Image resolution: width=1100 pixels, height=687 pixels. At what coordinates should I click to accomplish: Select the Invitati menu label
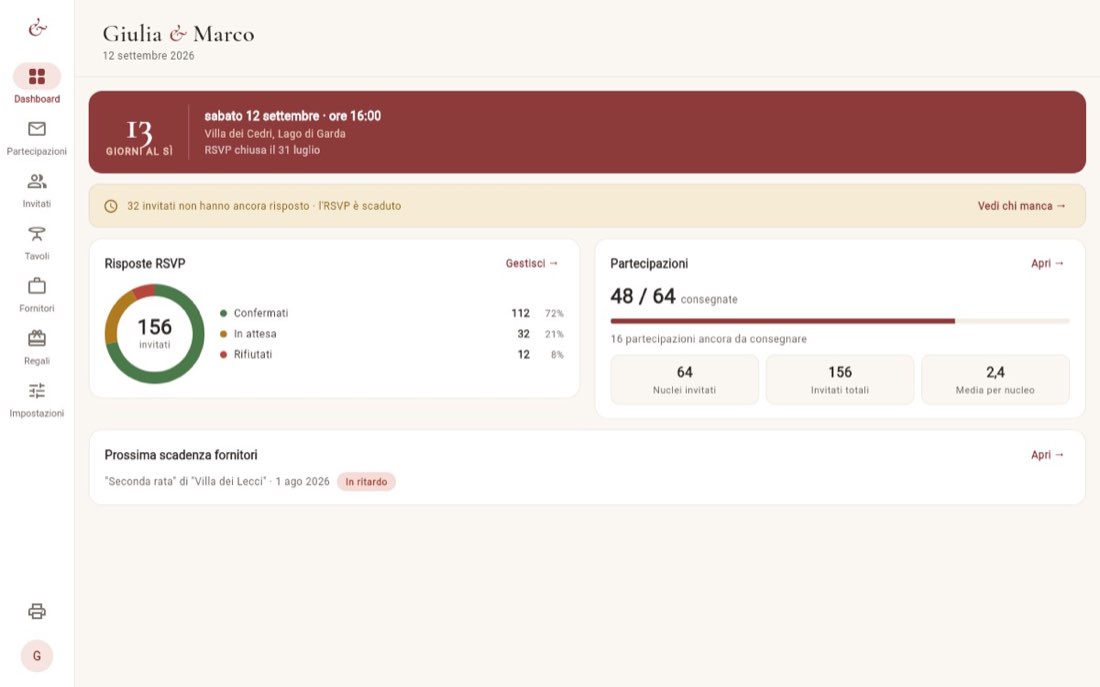pyautogui.click(x=37, y=204)
